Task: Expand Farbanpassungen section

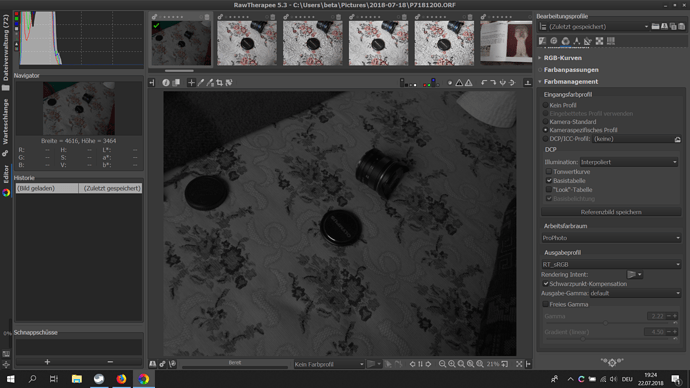Action: [570, 70]
